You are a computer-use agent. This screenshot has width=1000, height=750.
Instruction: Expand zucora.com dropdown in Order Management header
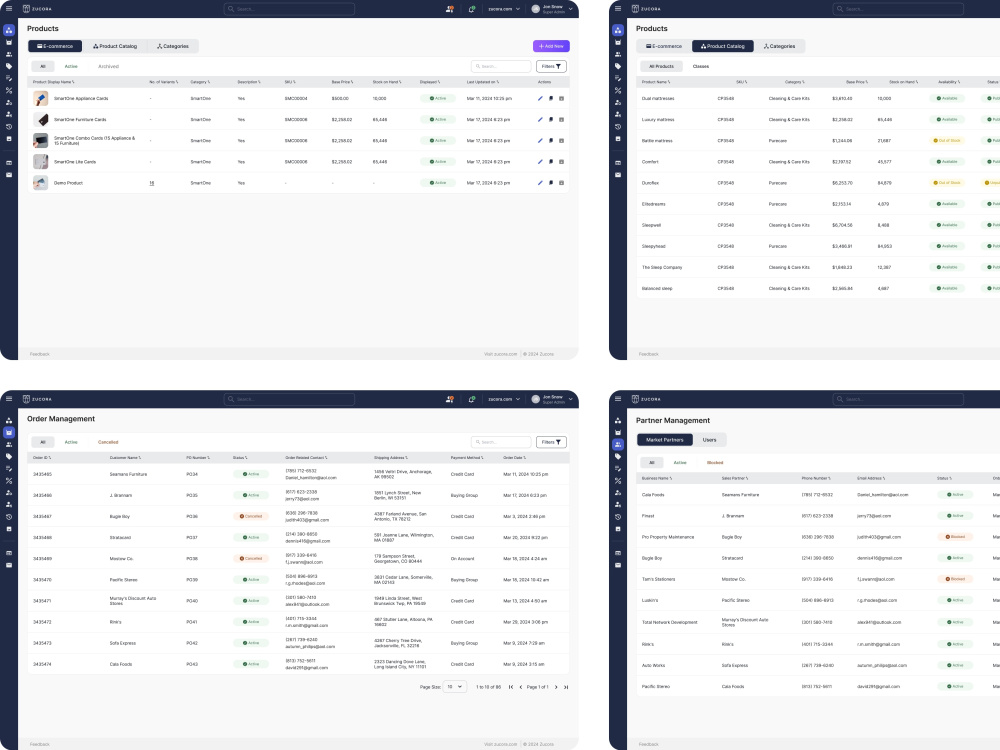click(x=504, y=399)
